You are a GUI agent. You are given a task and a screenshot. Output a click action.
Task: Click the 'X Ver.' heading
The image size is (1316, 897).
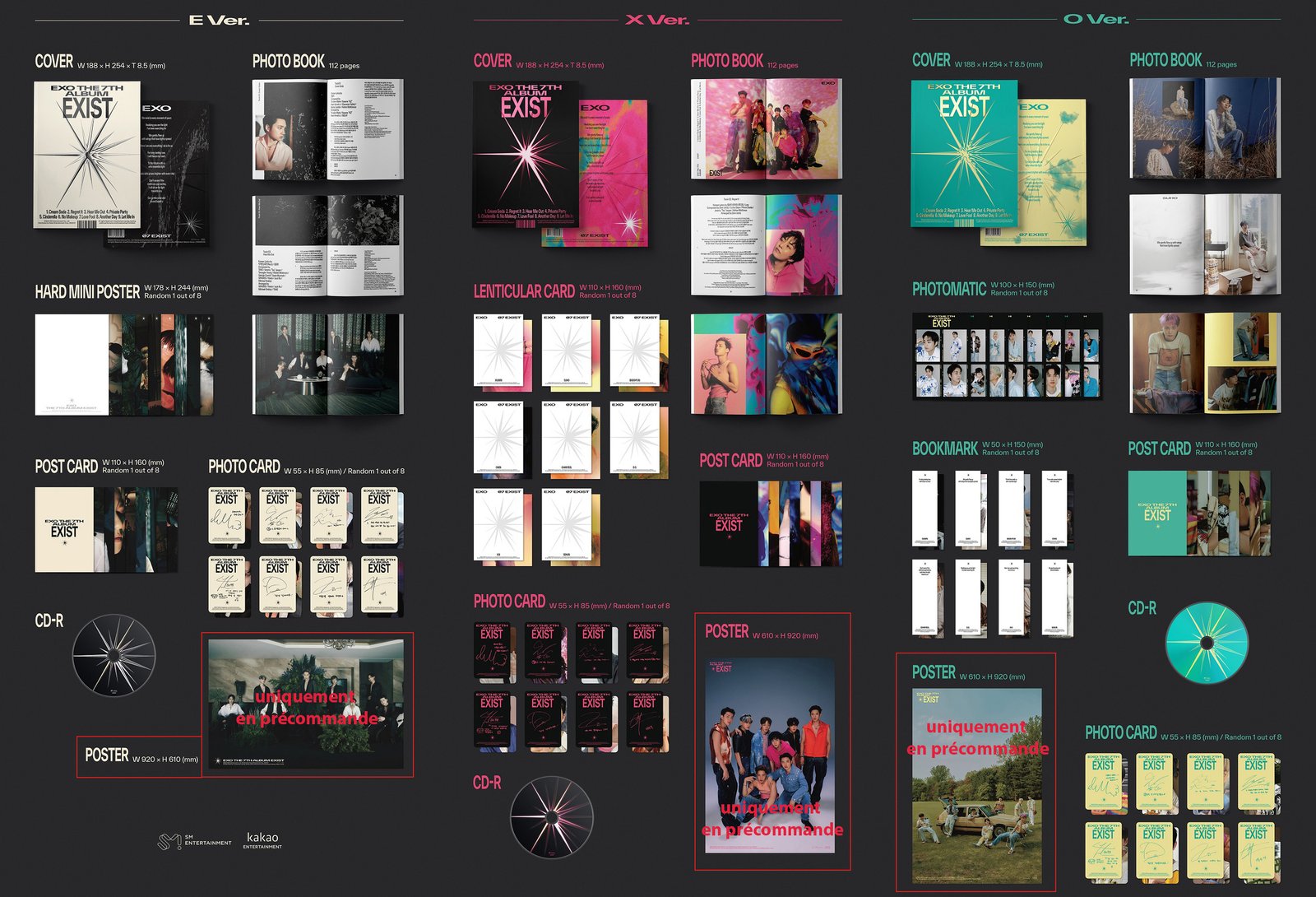pyautogui.click(x=657, y=20)
